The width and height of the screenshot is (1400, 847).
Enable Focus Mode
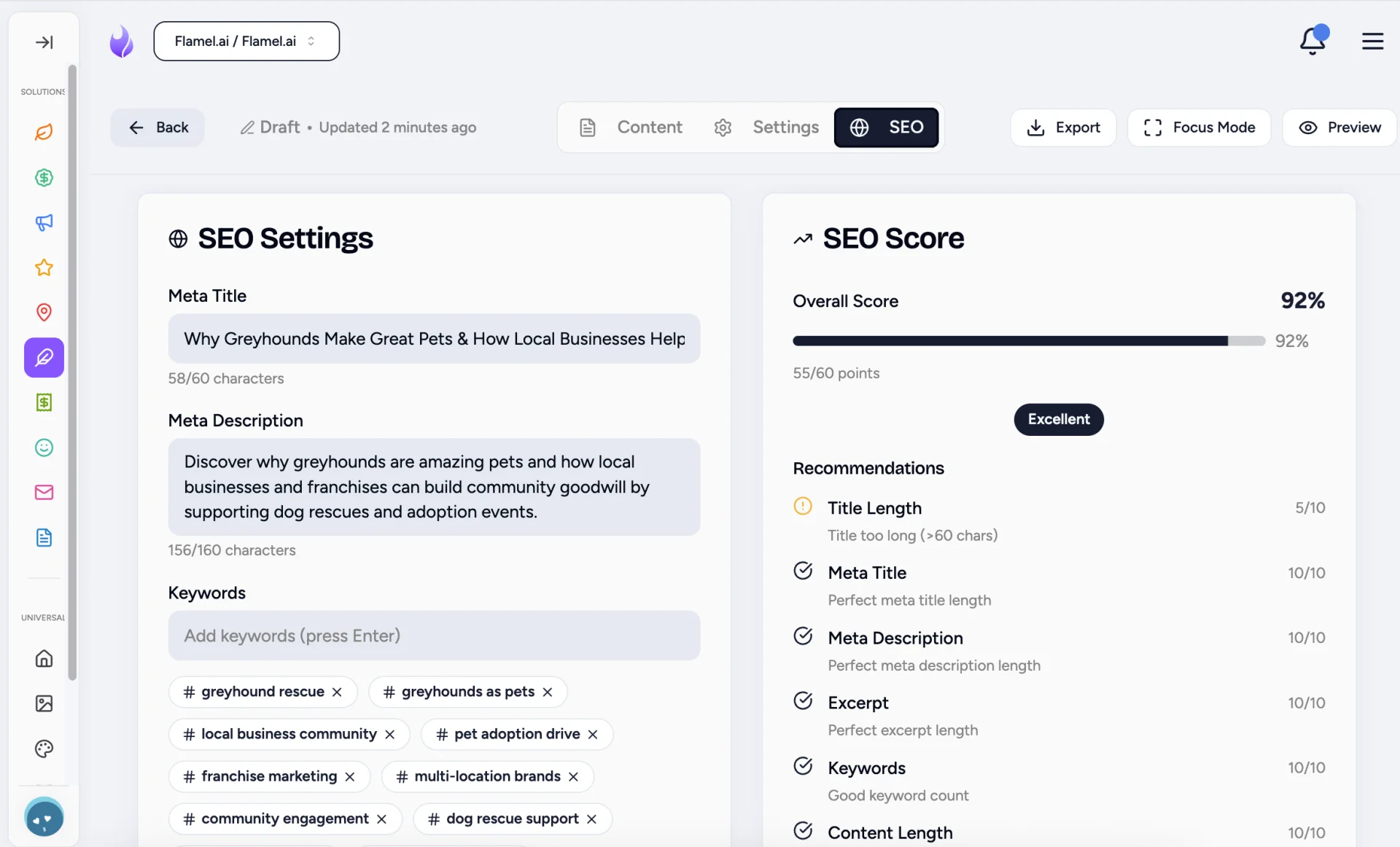pyautogui.click(x=1199, y=128)
